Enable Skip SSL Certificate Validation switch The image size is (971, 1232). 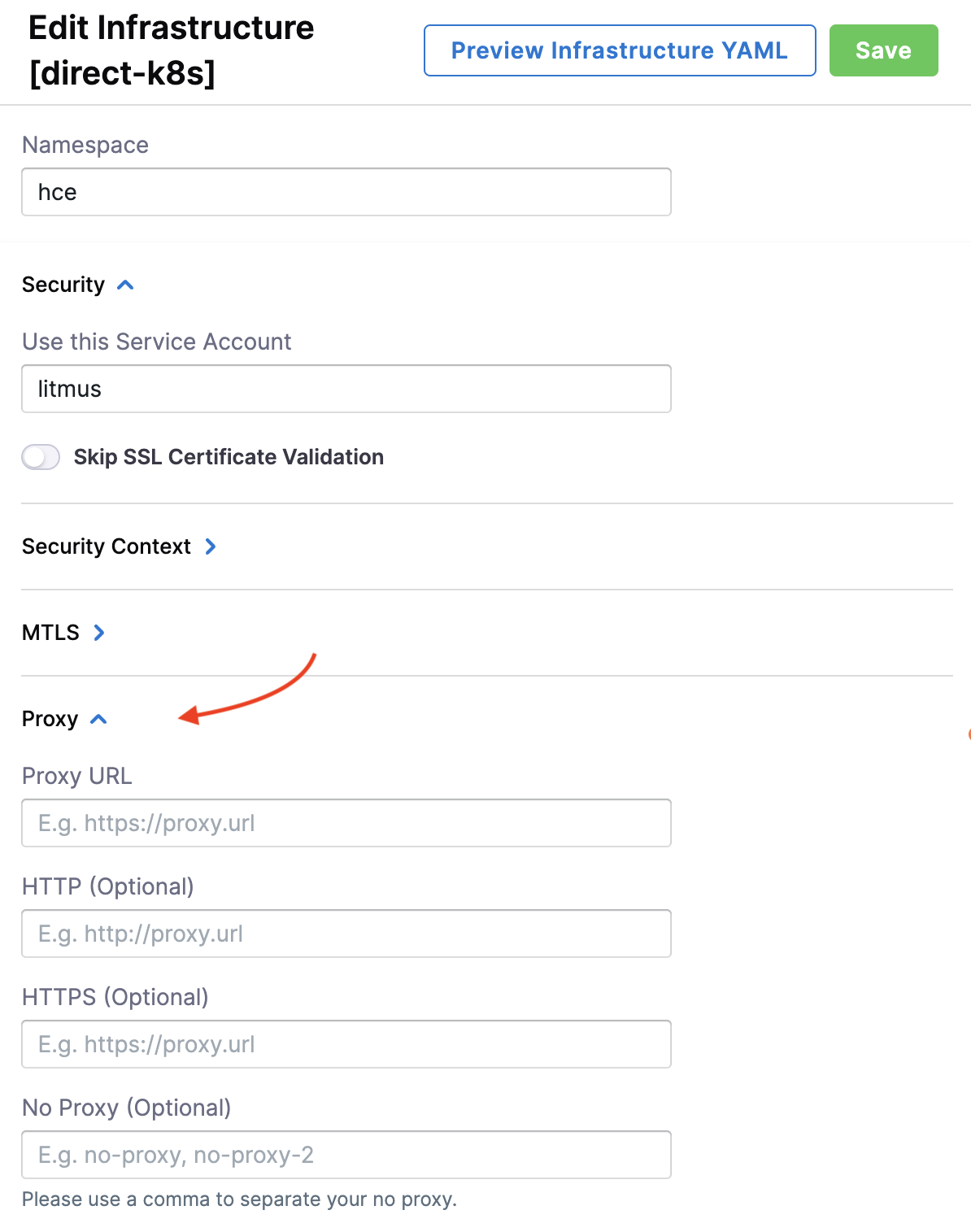41,457
